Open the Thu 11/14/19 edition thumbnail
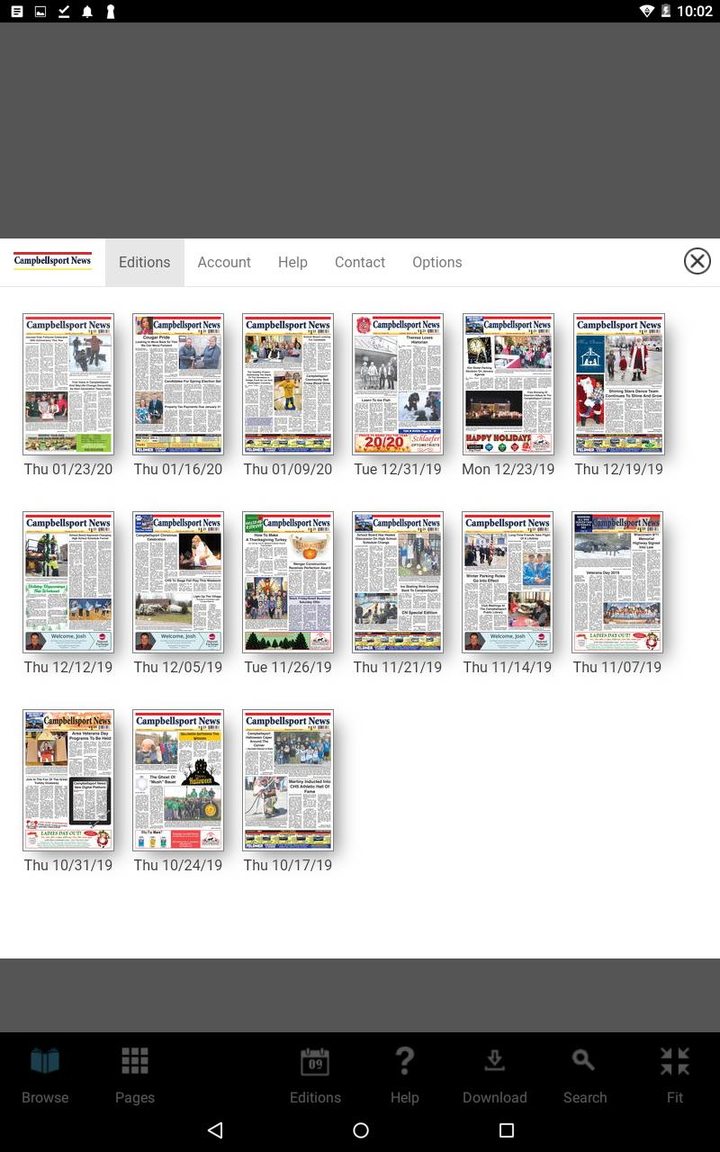720x1152 pixels. [508, 583]
